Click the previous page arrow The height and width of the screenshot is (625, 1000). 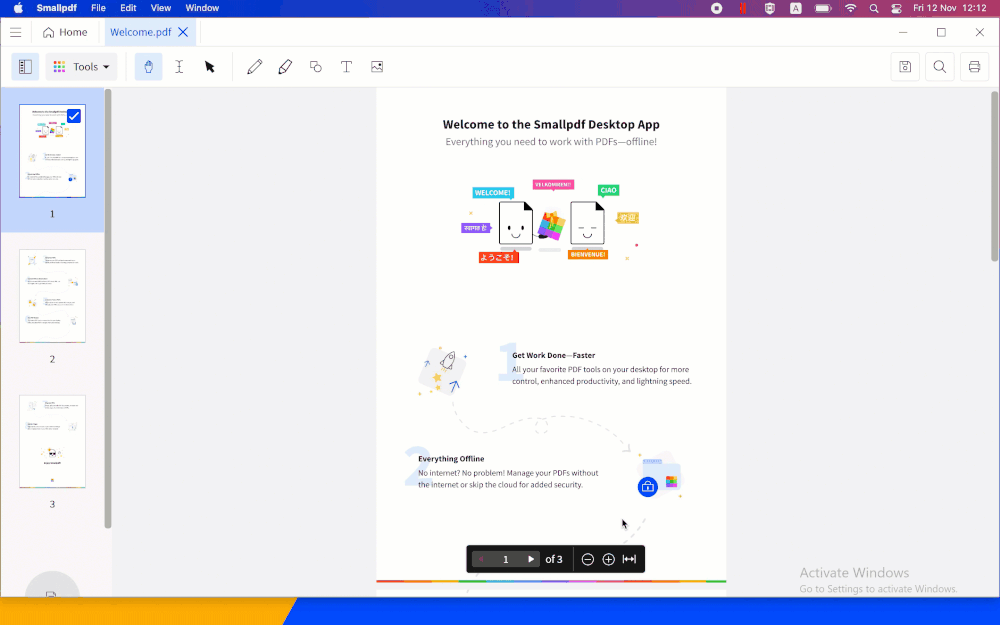point(481,559)
